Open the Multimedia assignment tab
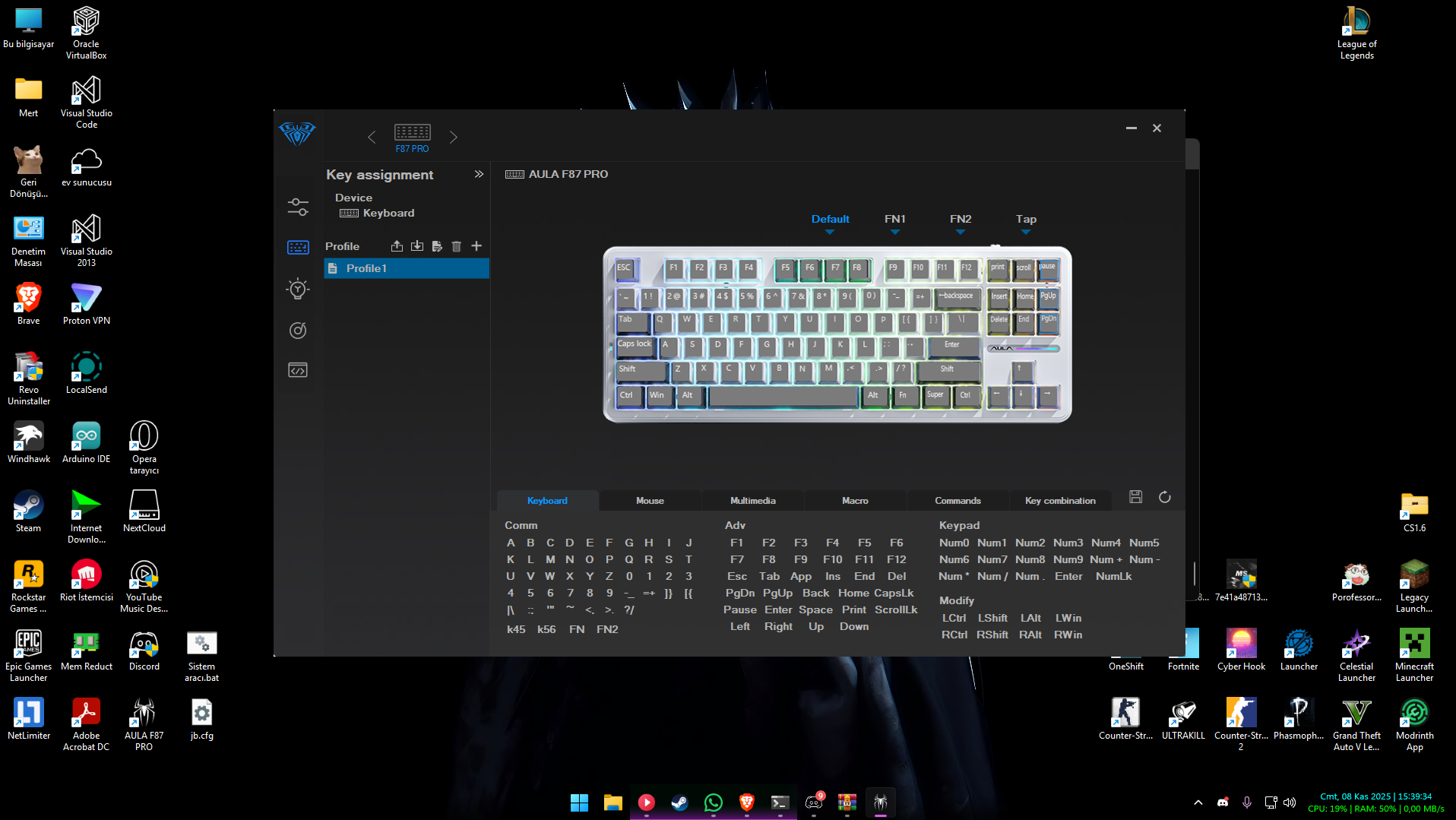 pyautogui.click(x=753, y=501)
